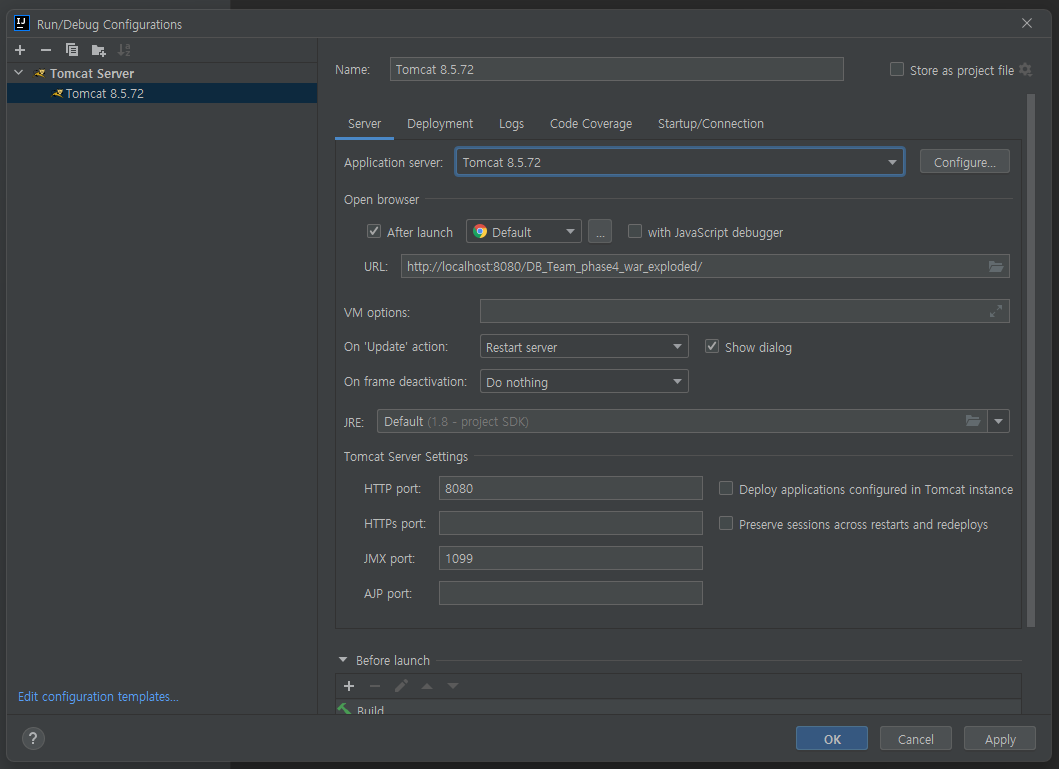Copy the selected configuration

click(x=72, y=50)
